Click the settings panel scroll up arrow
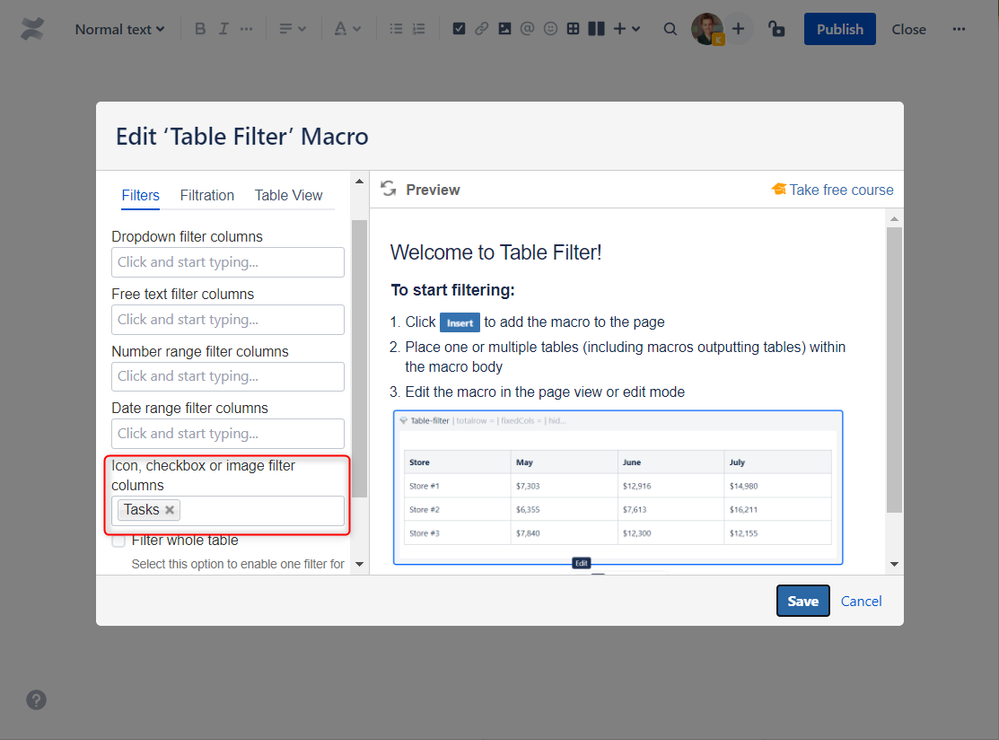 tap(359, 182)
